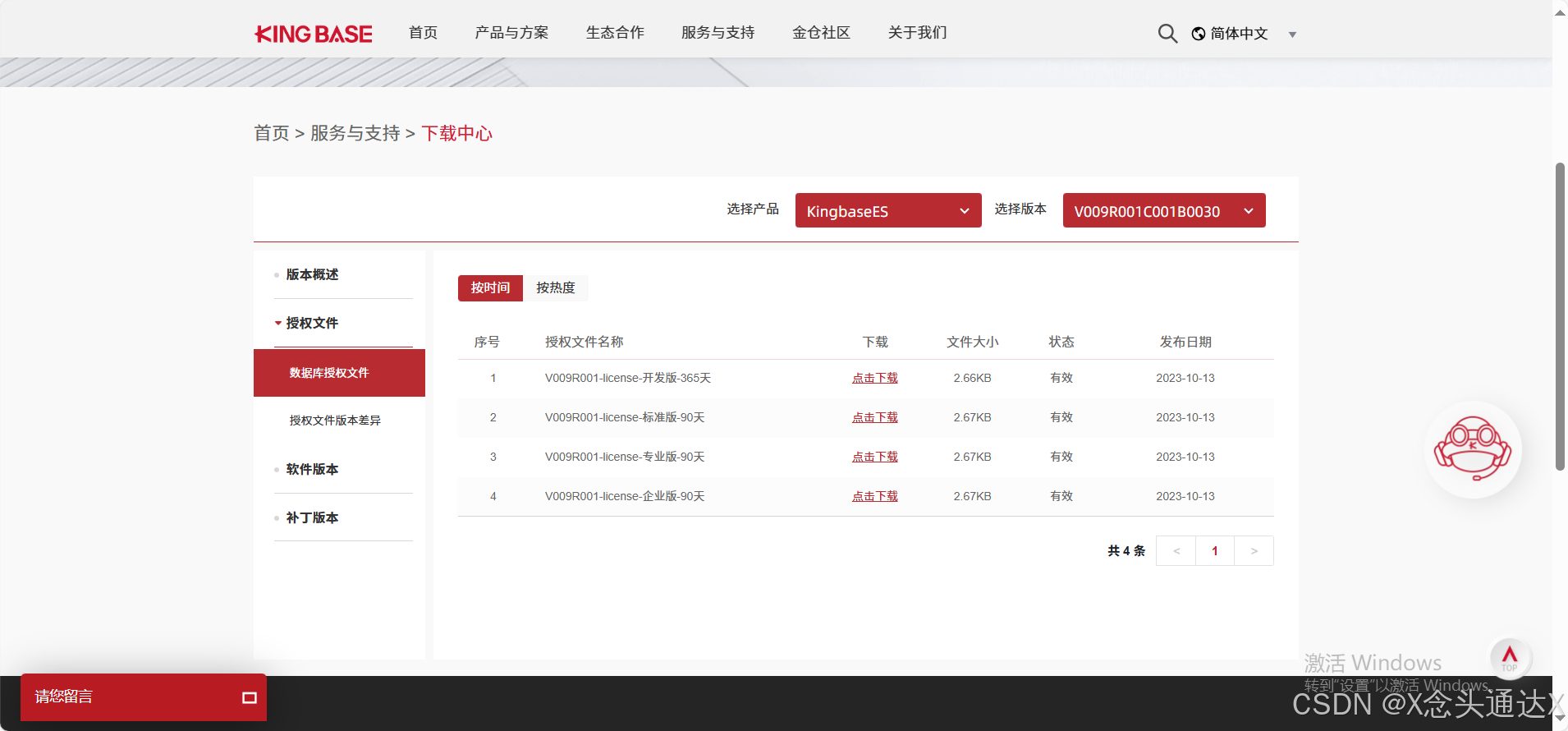Select page 1 in pagination

(1215, 551)
